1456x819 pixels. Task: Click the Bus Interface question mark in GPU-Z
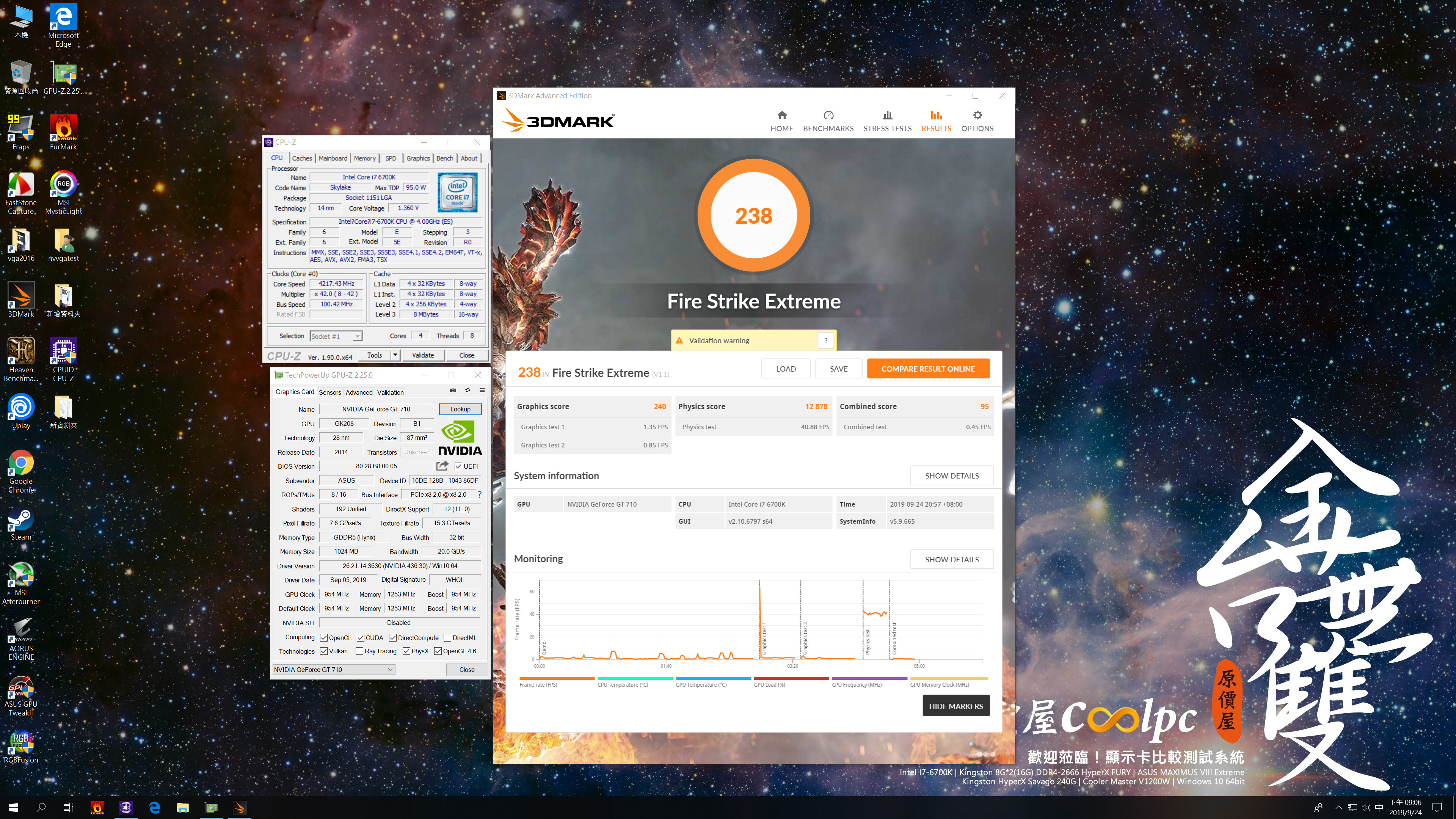pyautogui.click(x=479, y=494)
